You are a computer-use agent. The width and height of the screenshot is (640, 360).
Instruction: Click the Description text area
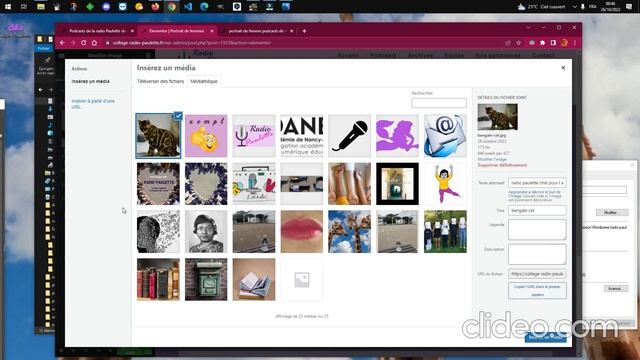(537, 254)
